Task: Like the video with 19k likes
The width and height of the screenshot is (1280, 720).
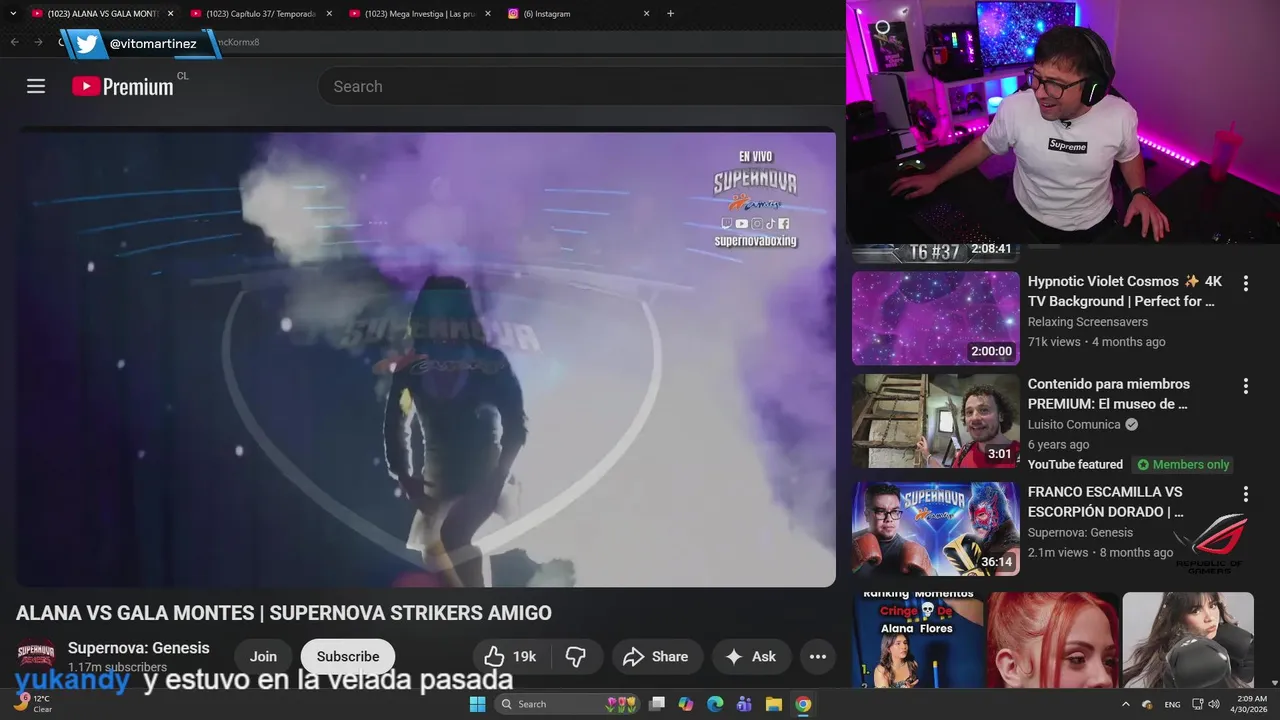Action: [x=511, y=657]
